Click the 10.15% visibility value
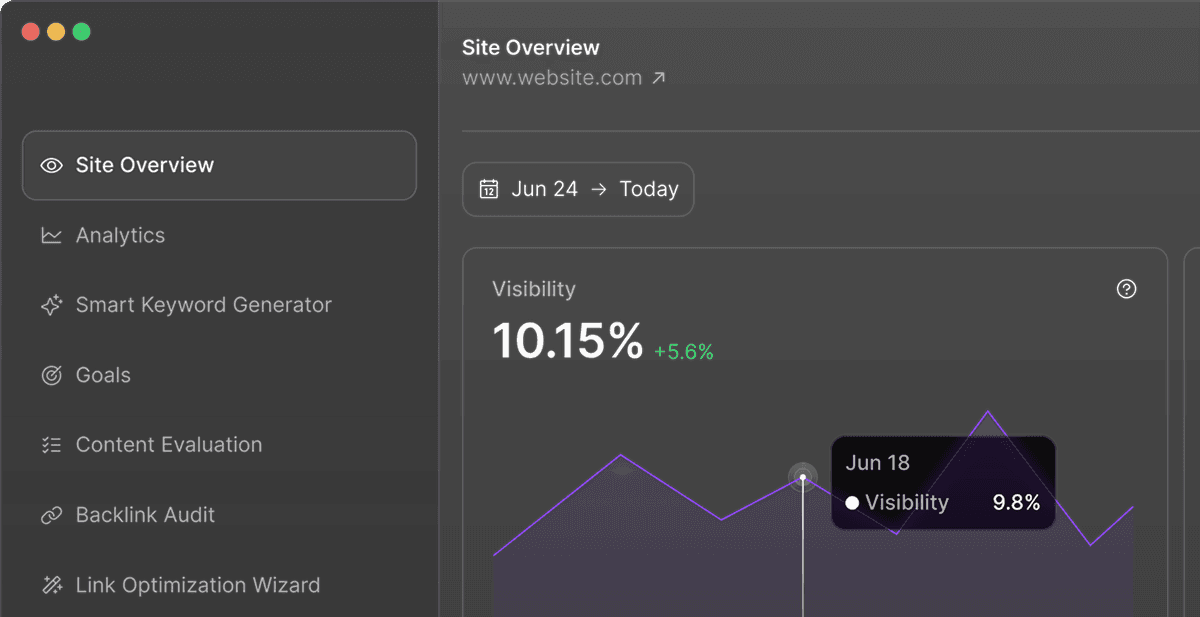 tap(568, 341)
